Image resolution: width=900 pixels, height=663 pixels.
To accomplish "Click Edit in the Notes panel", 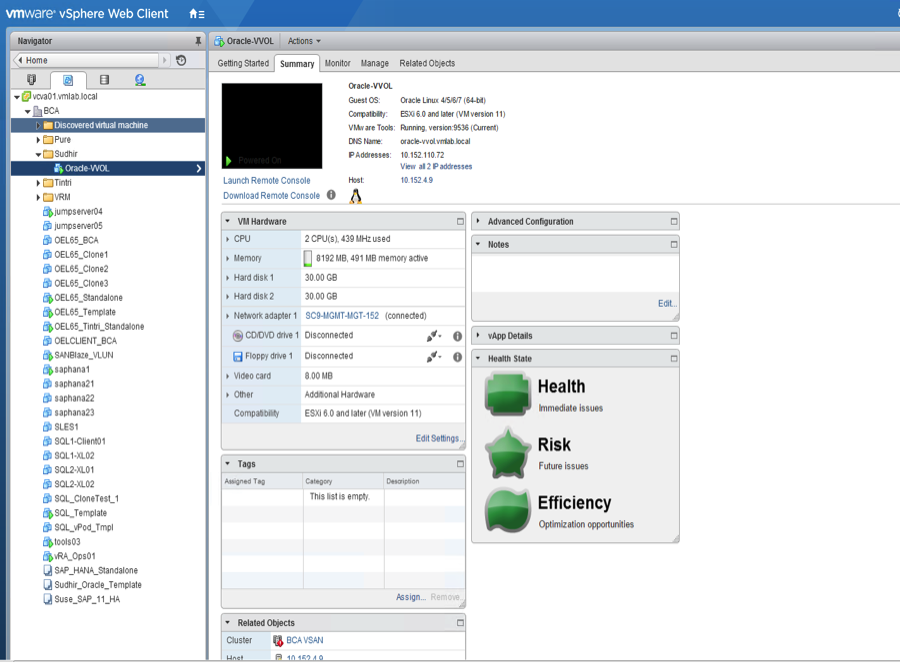I will coord(667,303).
